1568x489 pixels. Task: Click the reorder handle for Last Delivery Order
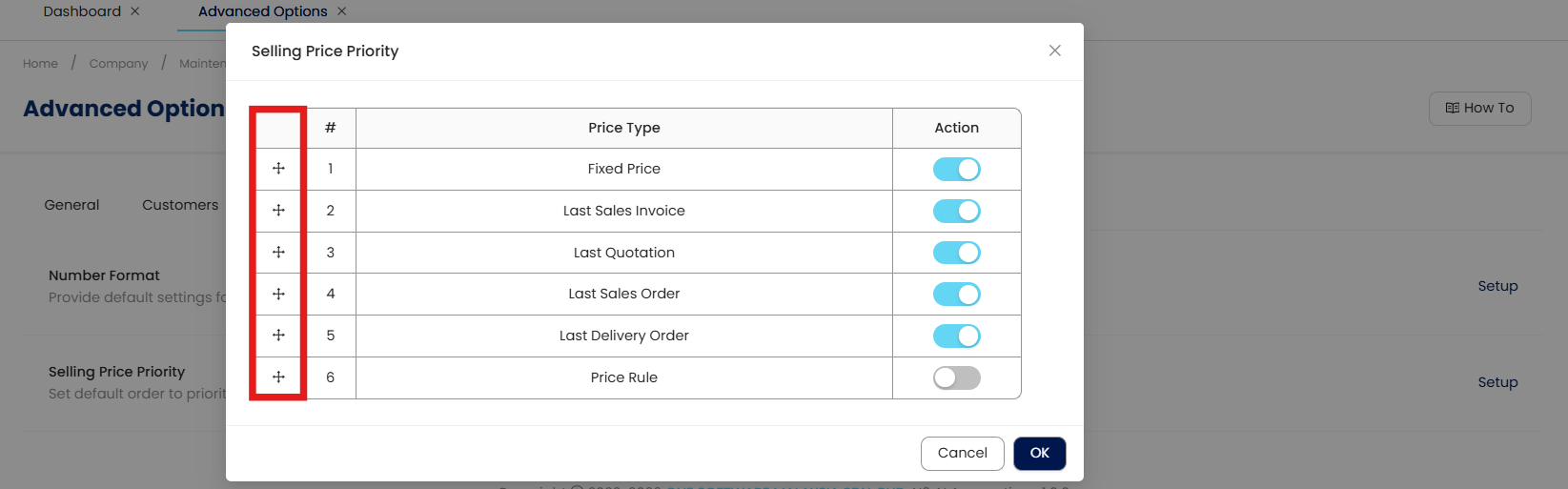278,335
